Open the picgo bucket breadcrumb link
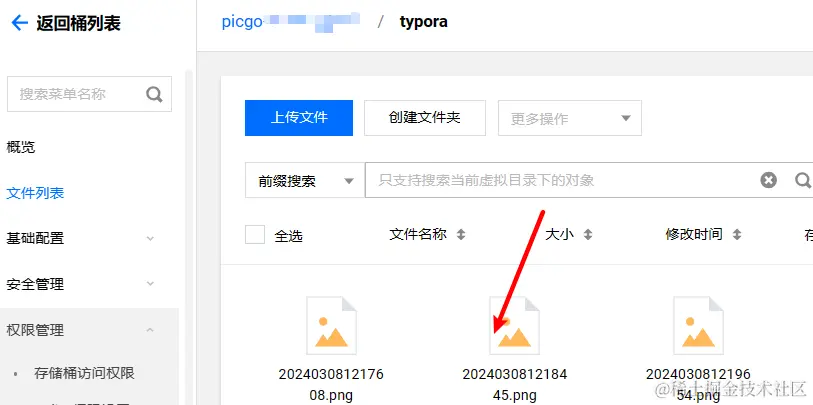 click(x=291, y=22)
